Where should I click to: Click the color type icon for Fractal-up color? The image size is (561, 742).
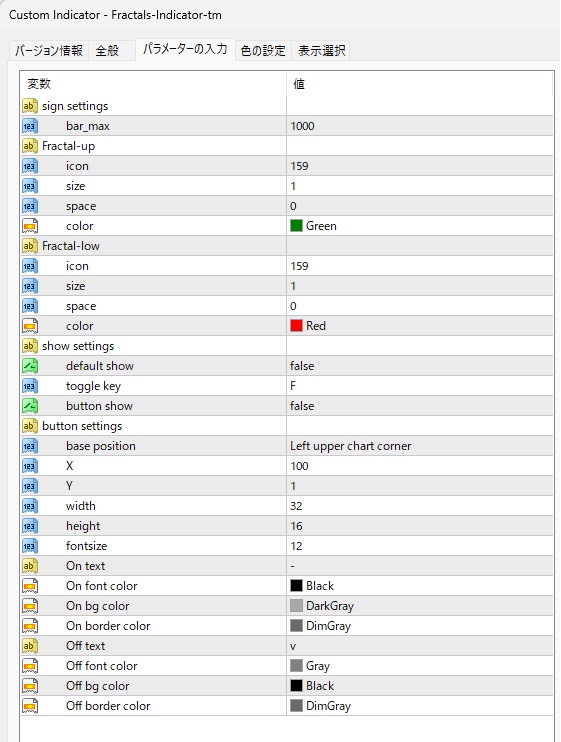click(30, 226)
